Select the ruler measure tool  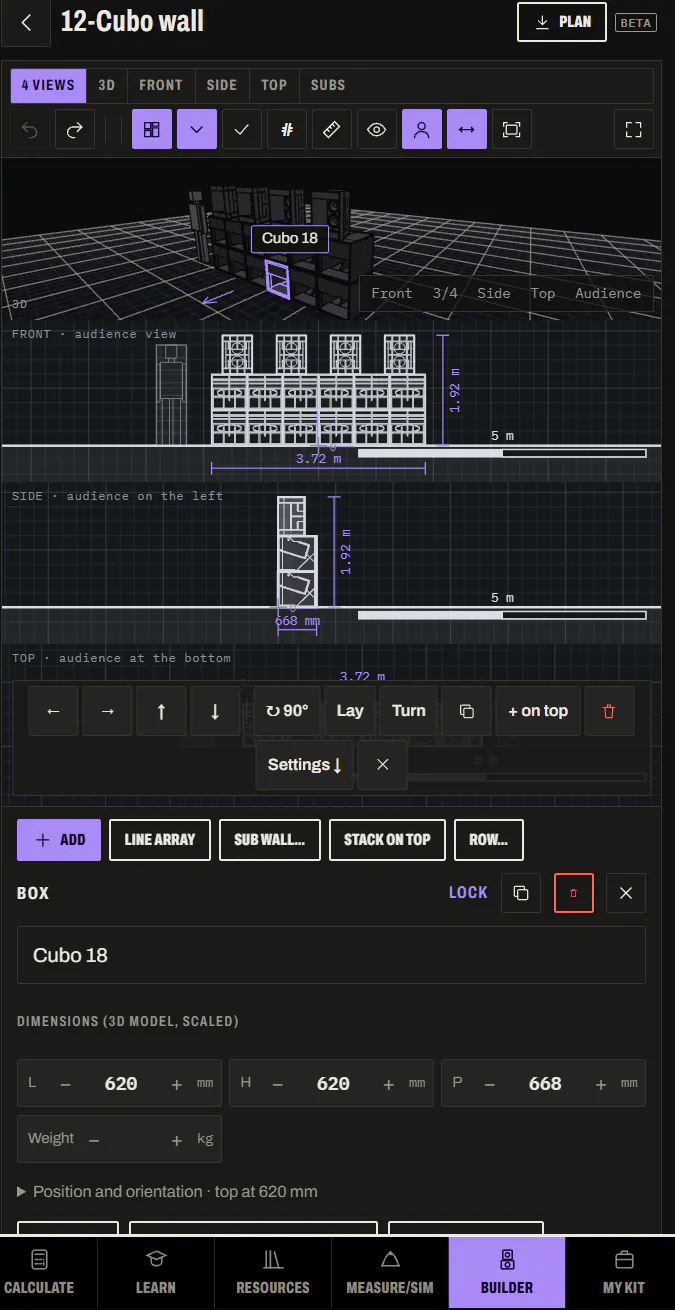[332, 130]
